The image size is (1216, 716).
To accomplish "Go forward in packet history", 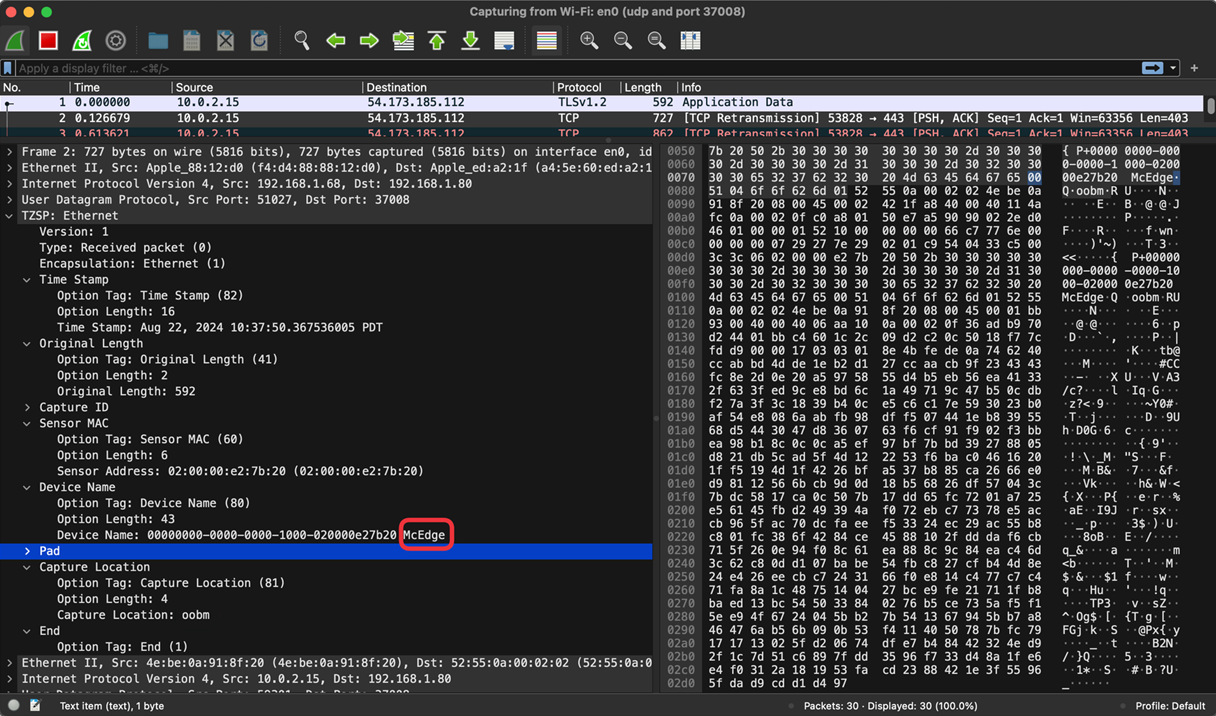I will point(369,41).
